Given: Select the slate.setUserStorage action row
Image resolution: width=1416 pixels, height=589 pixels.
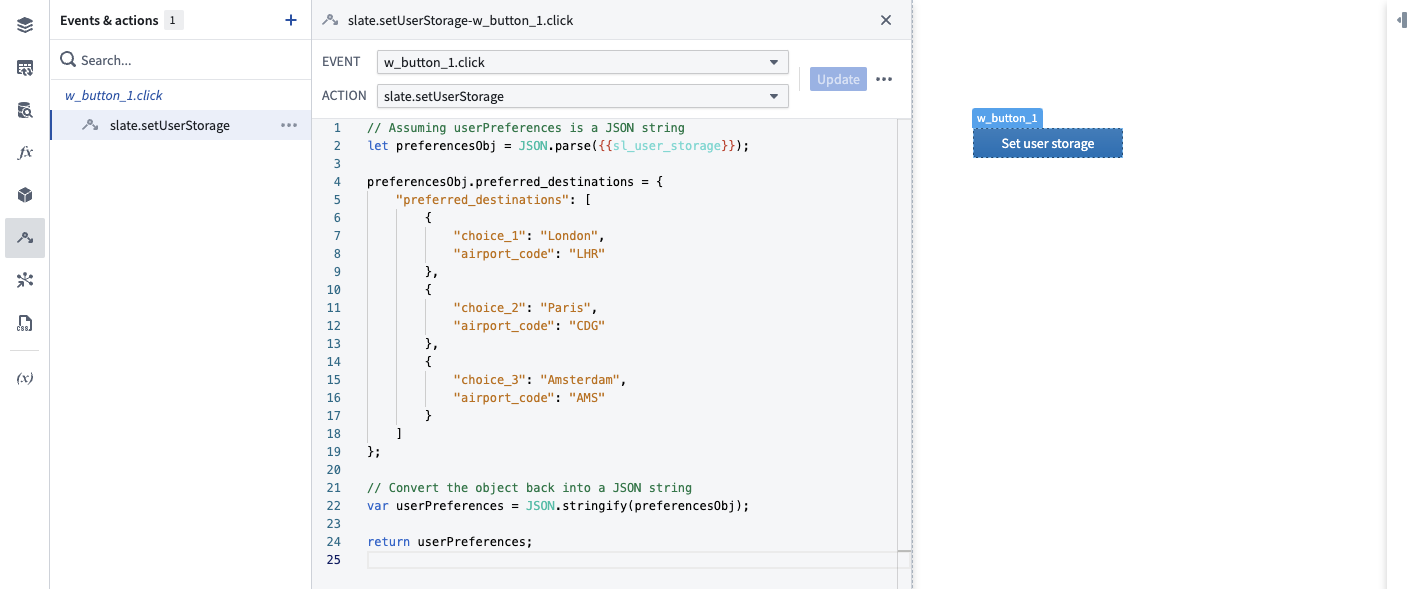Looking at the screenshot, I should (180, 125).
